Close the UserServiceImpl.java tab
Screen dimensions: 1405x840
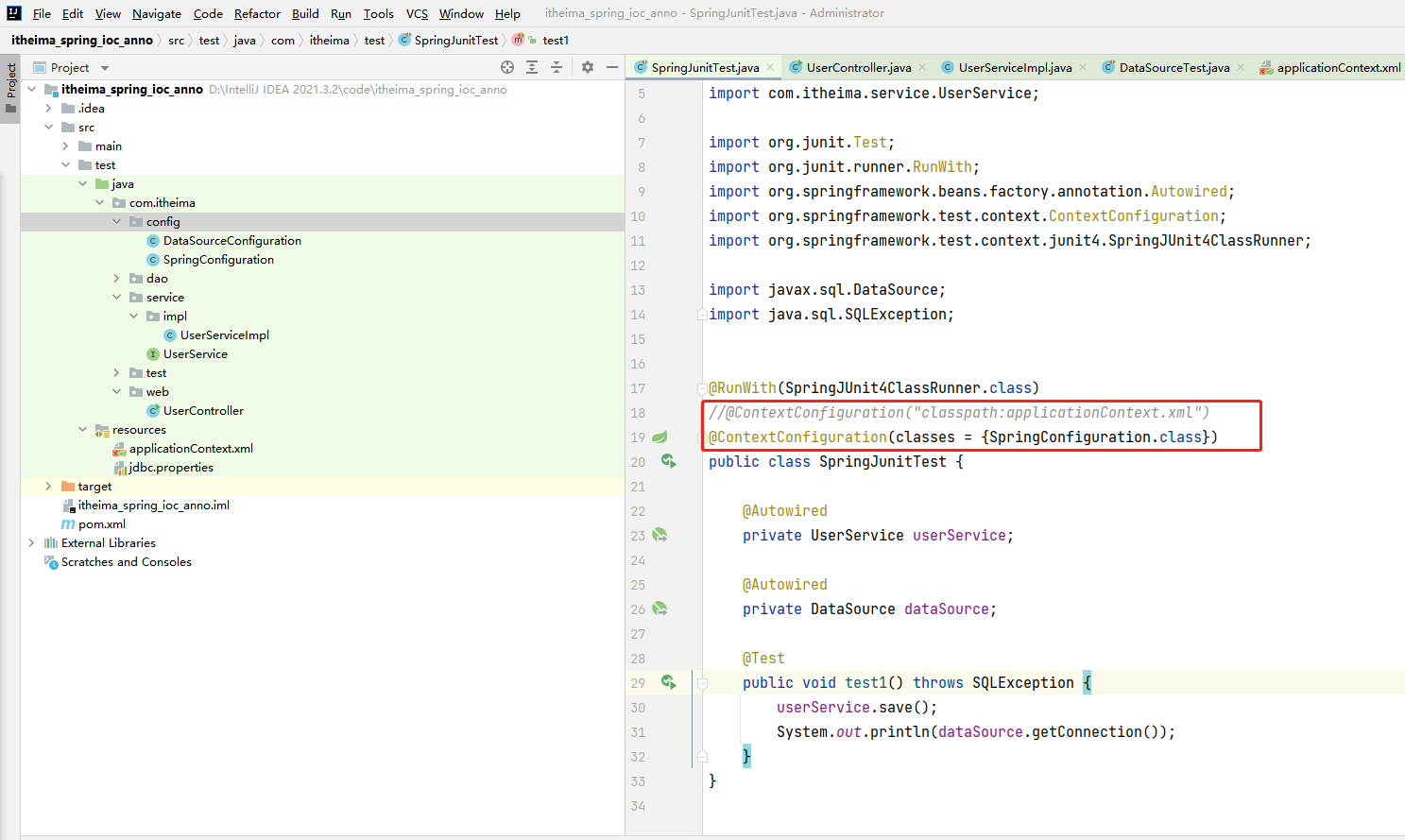[1083, 67]
